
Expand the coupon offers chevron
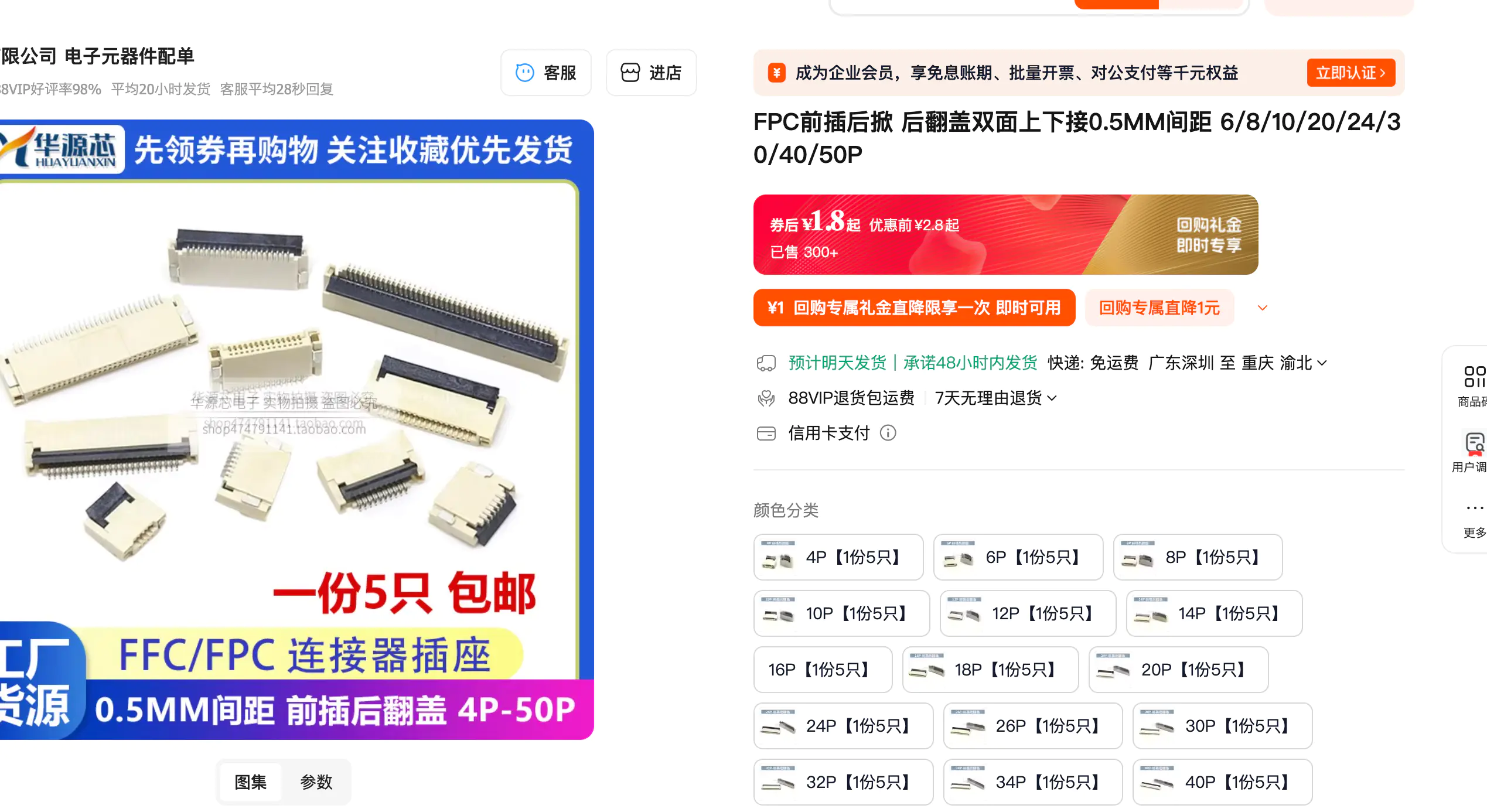1263,308
